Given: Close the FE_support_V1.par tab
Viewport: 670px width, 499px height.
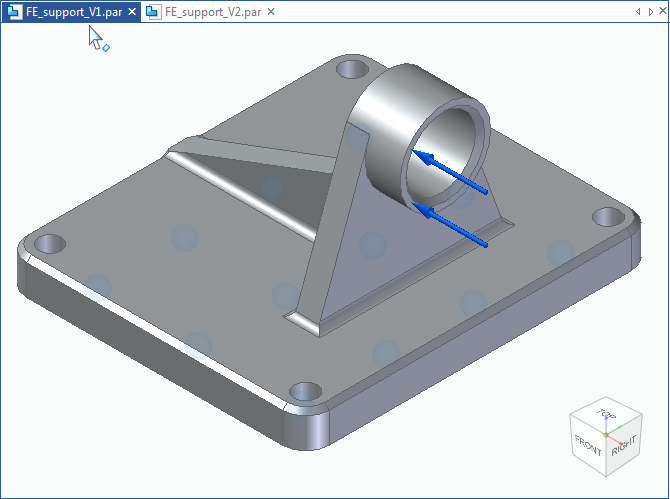Looking at the screenshot, I should pyautogui.click(x=133, y=12).
